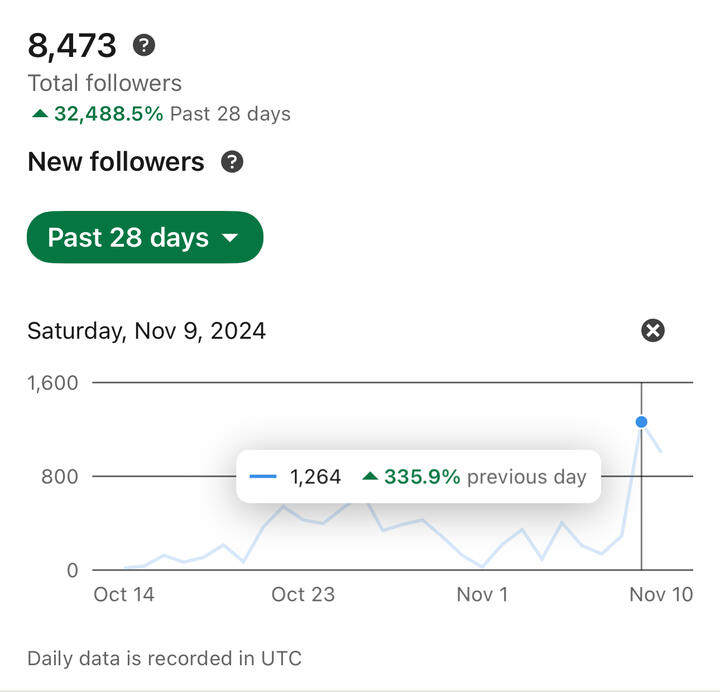
Task: Click the 8,473 total followers number
Action: click(72, 45)
